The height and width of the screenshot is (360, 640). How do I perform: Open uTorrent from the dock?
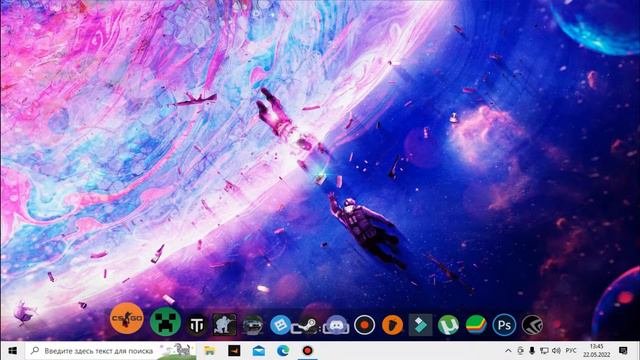click(x=448, y=325)
